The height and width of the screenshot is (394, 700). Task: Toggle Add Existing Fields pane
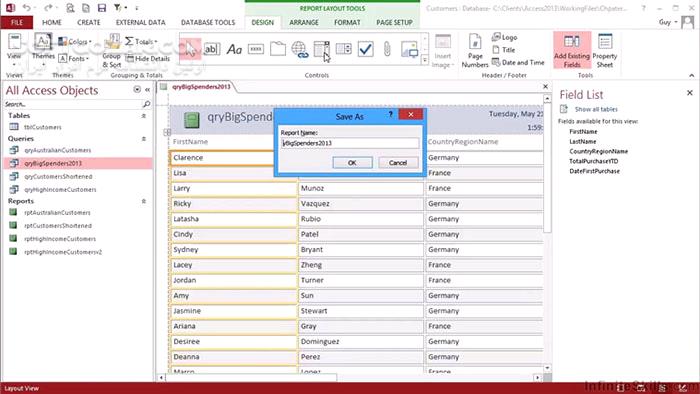pyautogui.click(x=572, y=50)
